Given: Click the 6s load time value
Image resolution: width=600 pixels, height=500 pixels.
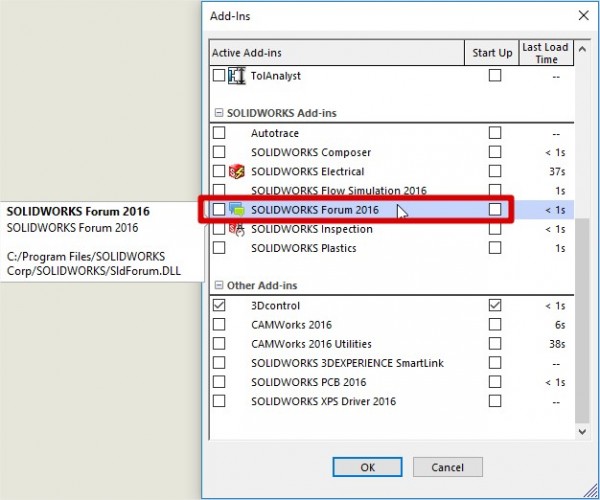Looking at the screenshot, I should point(560,325).
